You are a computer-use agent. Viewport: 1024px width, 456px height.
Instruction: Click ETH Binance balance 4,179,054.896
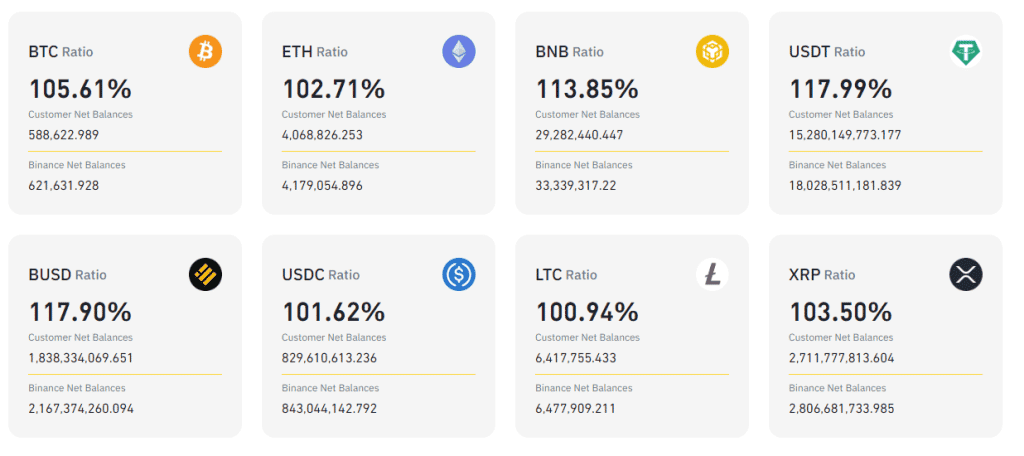click(x=322, y=186)
